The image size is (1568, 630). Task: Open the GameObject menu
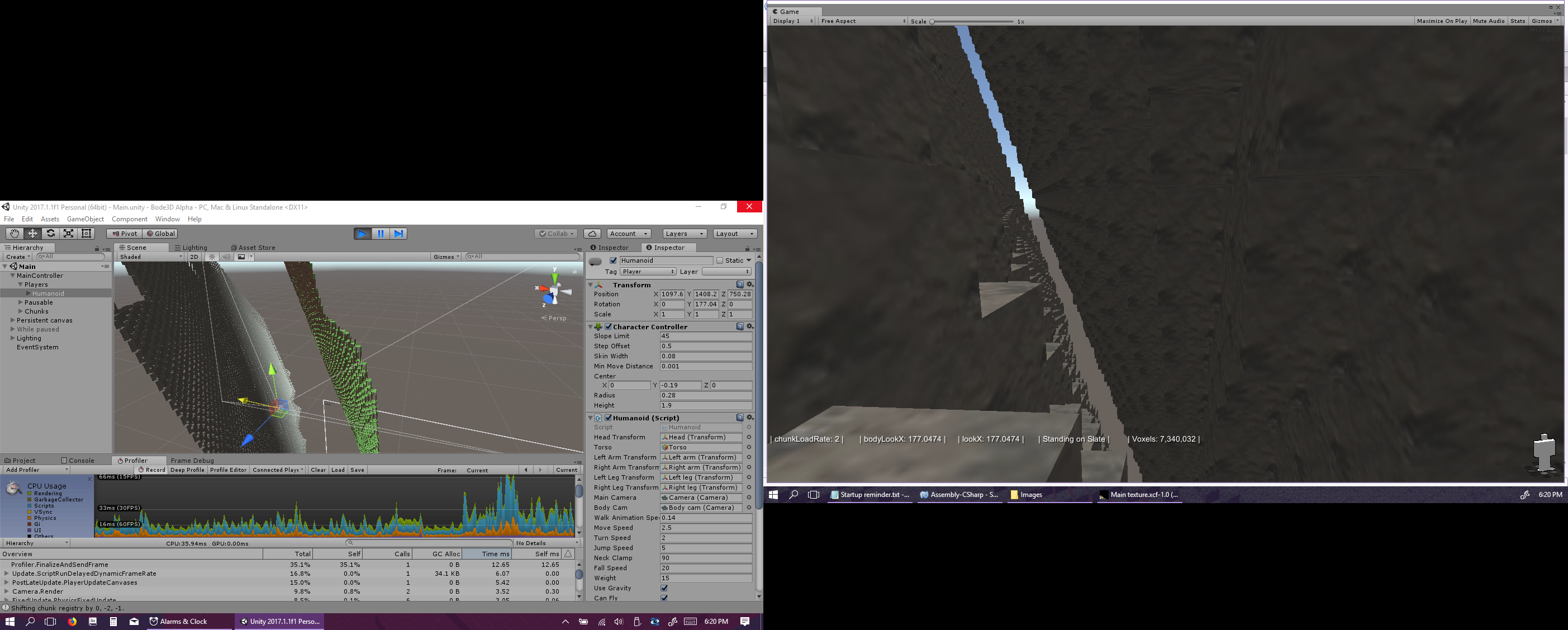(x=85, y=219)
